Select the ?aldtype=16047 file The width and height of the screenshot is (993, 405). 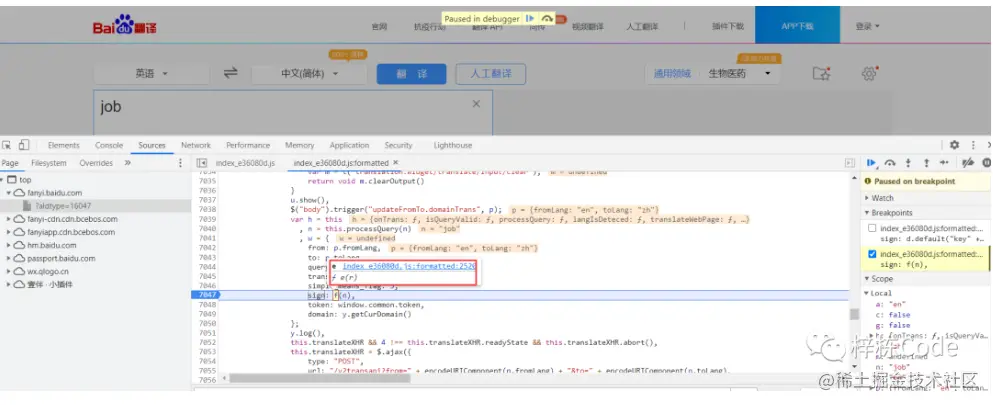63,206
